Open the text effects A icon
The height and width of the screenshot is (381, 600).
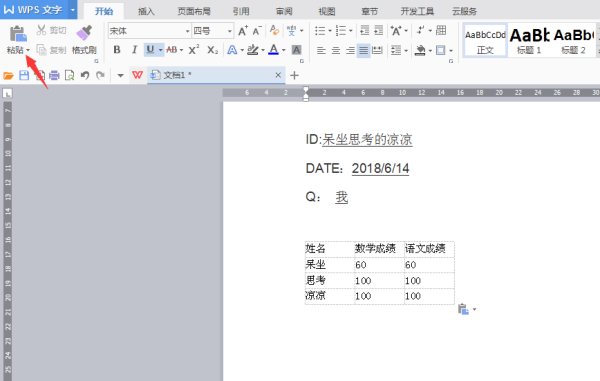232,50
